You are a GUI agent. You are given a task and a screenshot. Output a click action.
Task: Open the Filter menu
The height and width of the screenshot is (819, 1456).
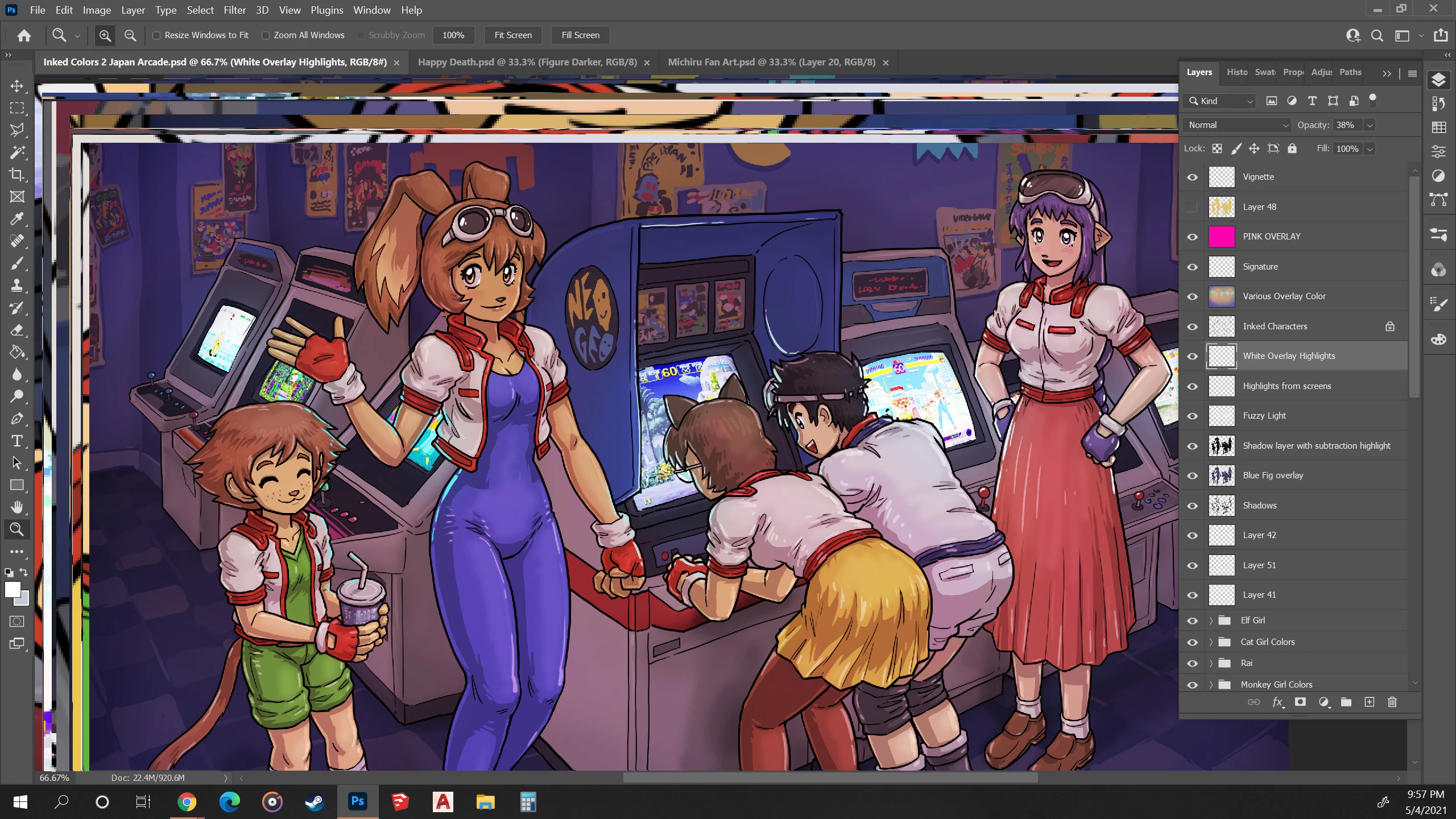pyautogui.click(x=234, y=10)
